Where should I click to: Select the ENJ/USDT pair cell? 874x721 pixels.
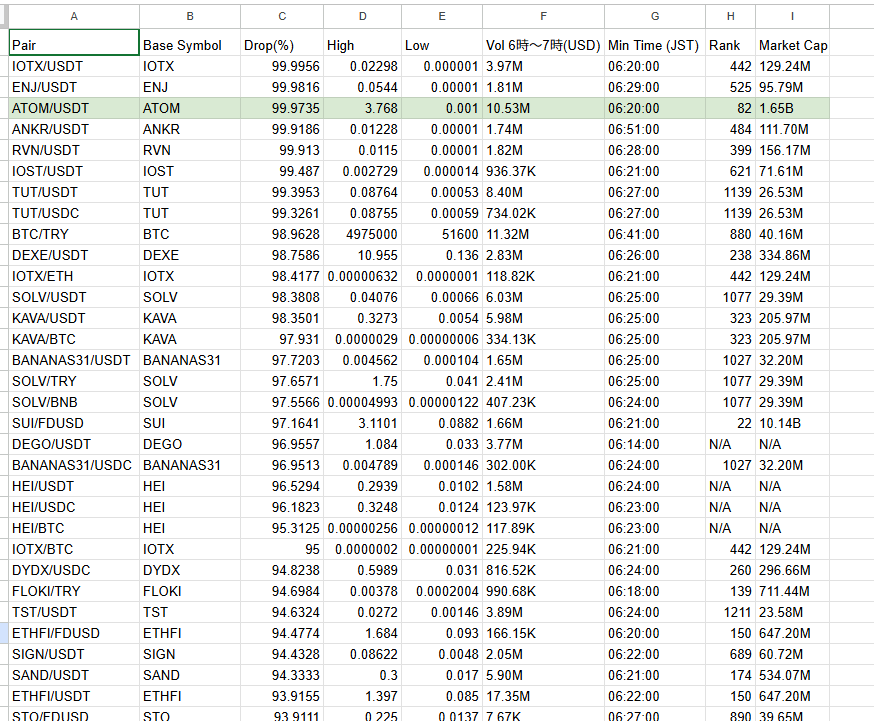coord(74,87)
